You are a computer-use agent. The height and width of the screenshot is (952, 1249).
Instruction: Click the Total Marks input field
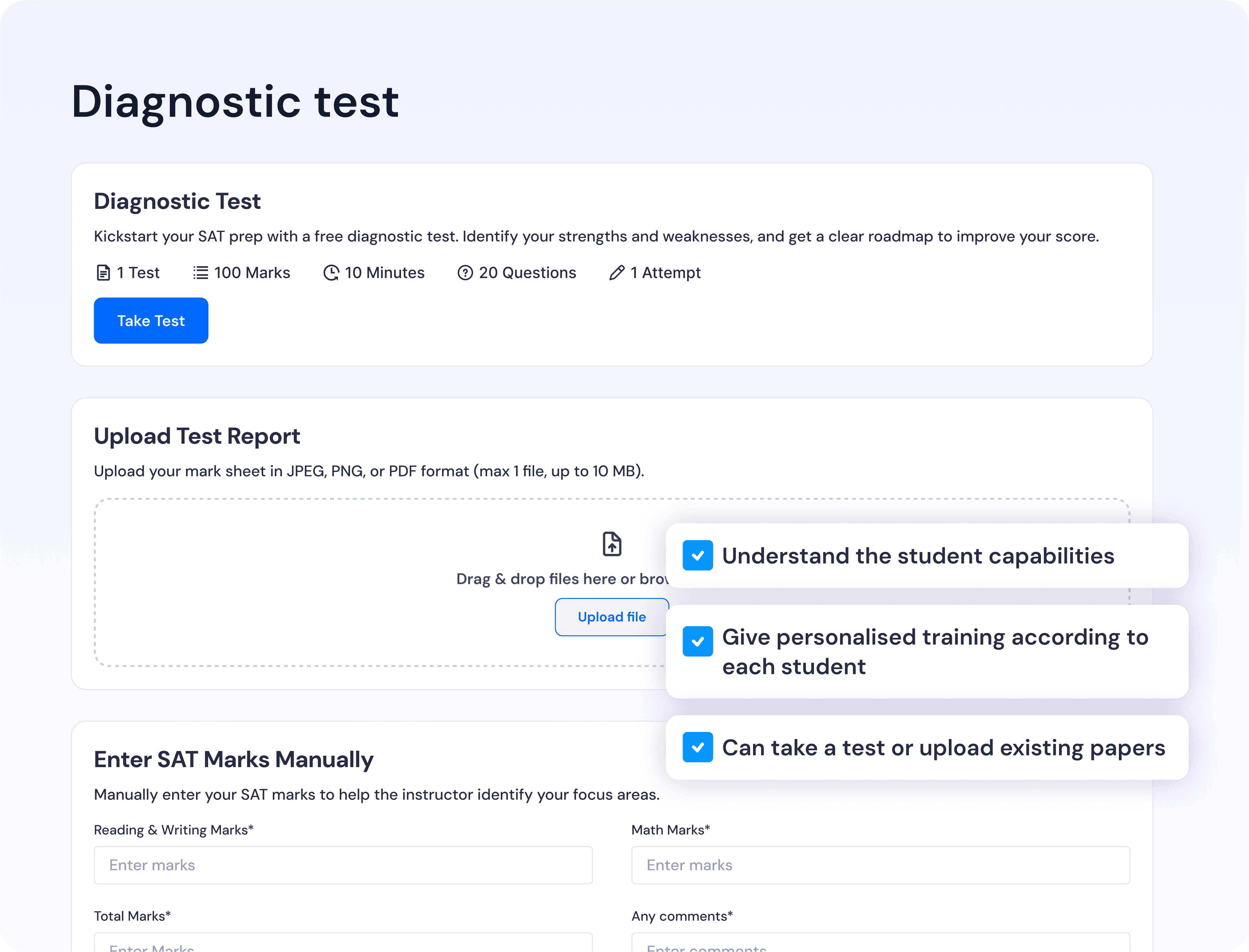pos(343,943)
